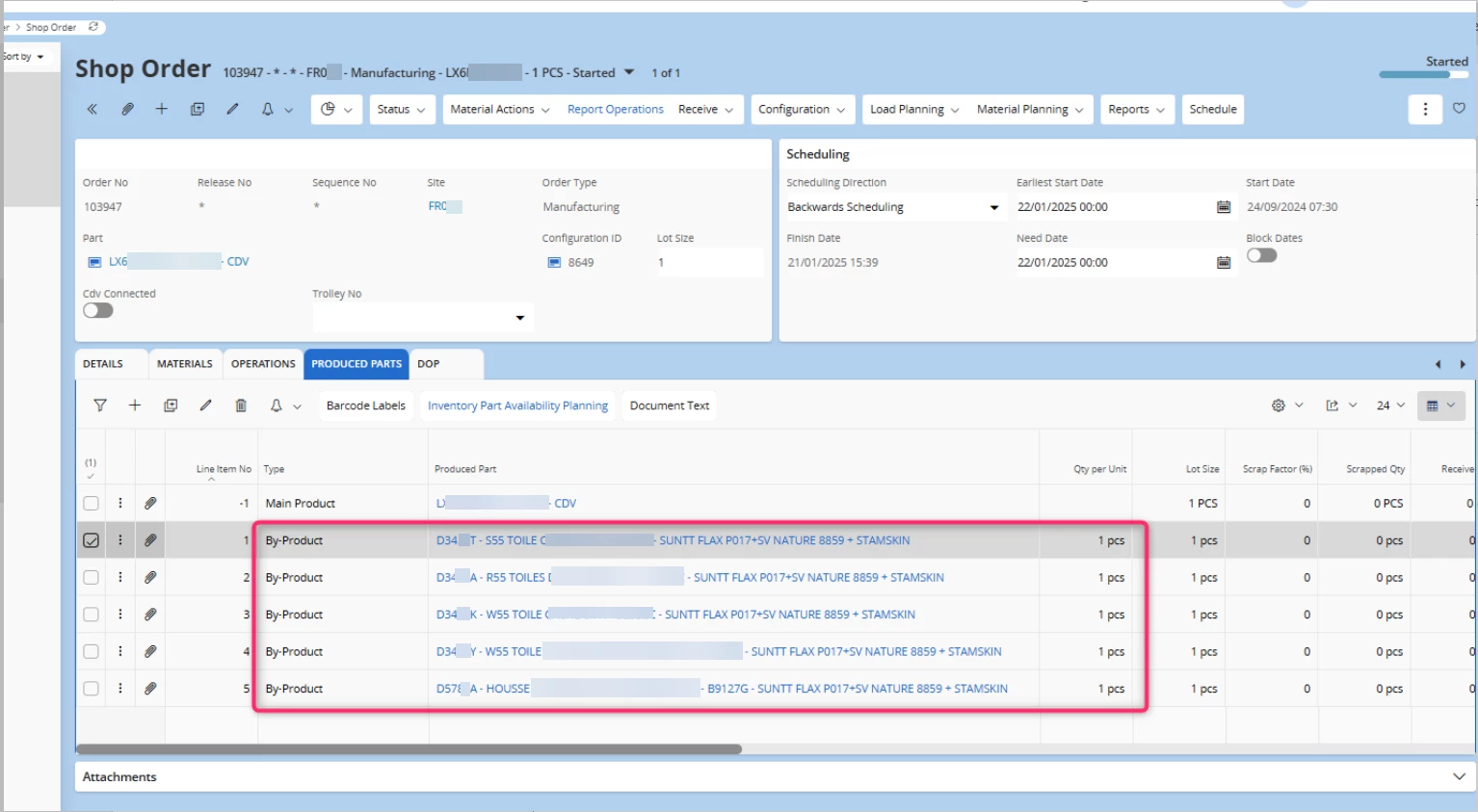Image resolution: width=1478 pixels, height=812 pixels.
Task: Edit shop order using header pencil icon
Action: 232,110
